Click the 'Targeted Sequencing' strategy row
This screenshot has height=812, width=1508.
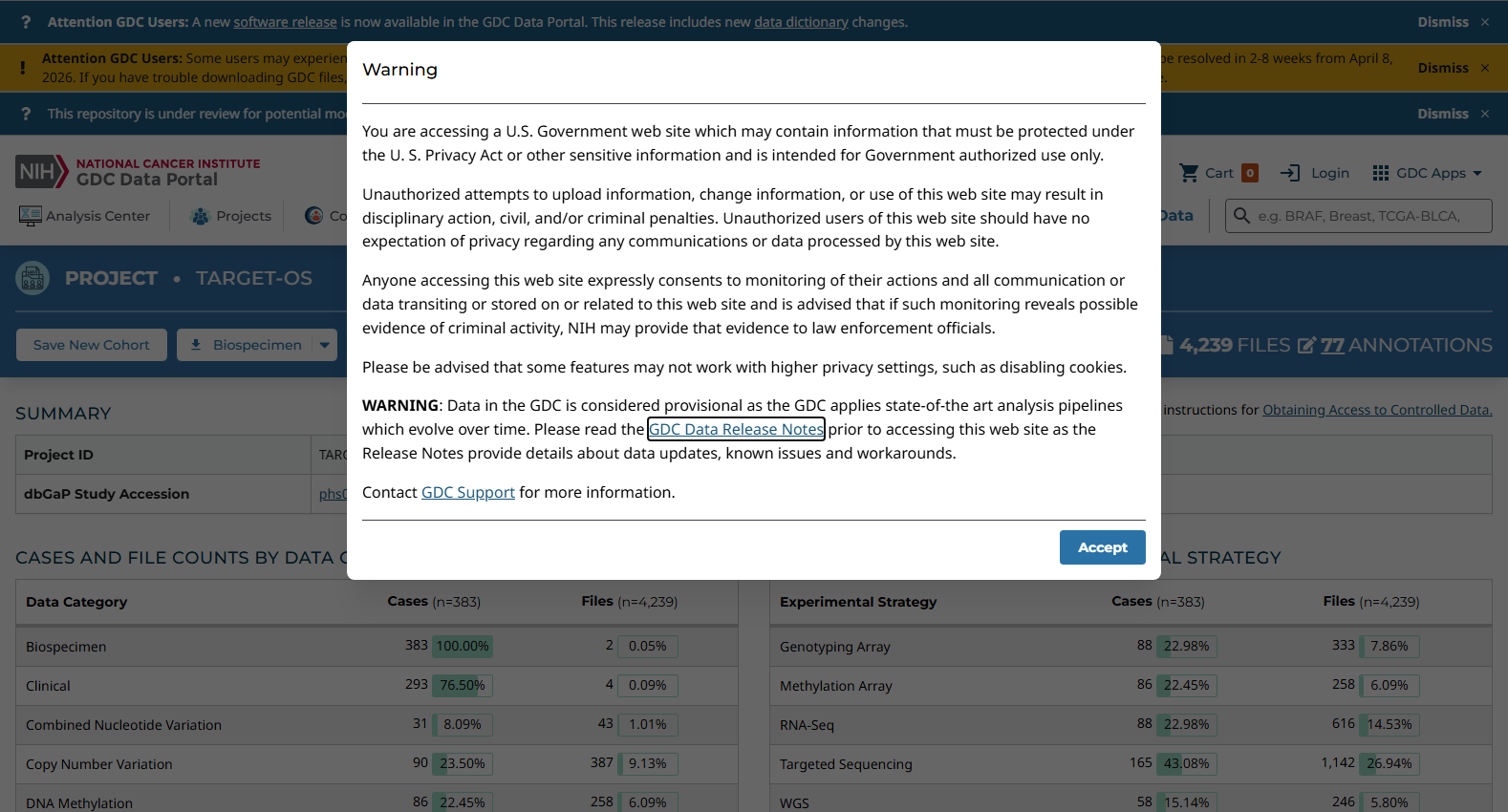(x=1131, y=764)
